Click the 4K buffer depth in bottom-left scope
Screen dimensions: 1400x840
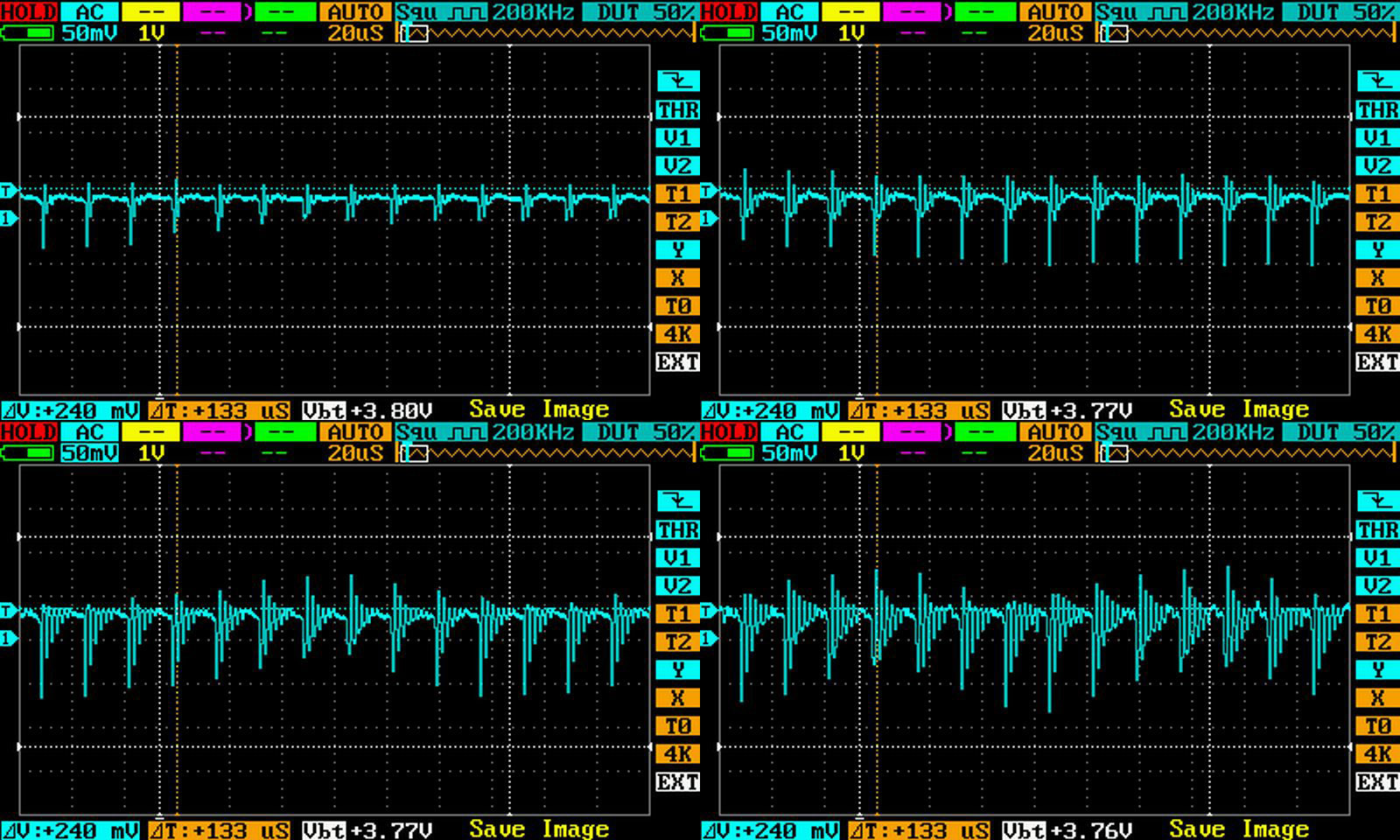click(x=677, y=753)
